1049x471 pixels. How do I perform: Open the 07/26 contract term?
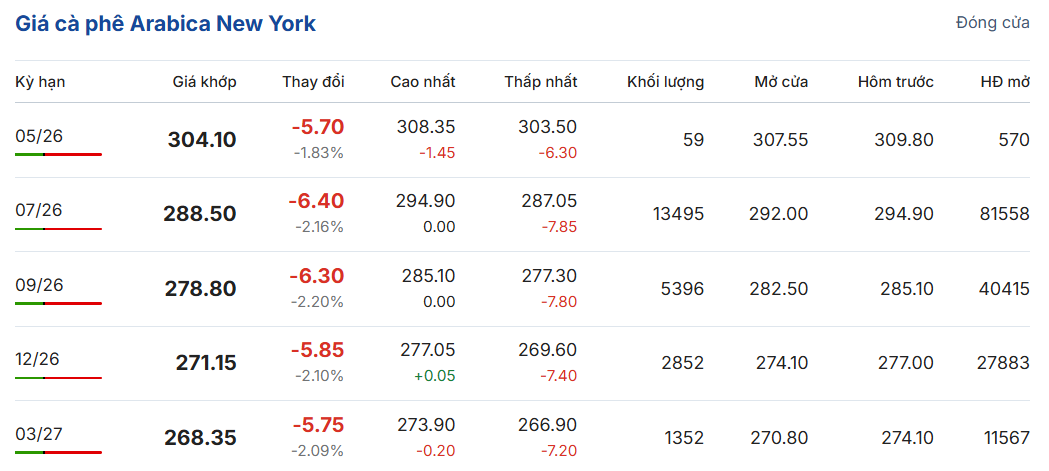click(x=39, y=211)
